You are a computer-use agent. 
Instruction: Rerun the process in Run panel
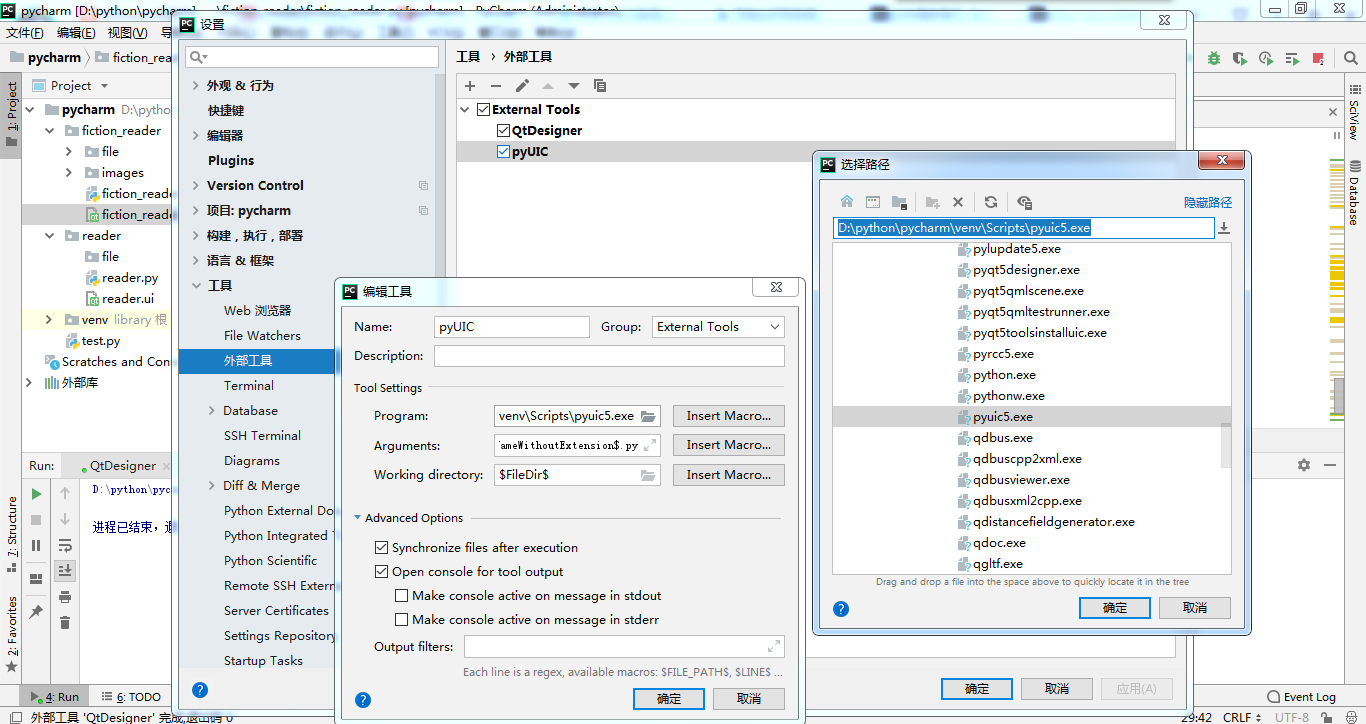[37, 493]
